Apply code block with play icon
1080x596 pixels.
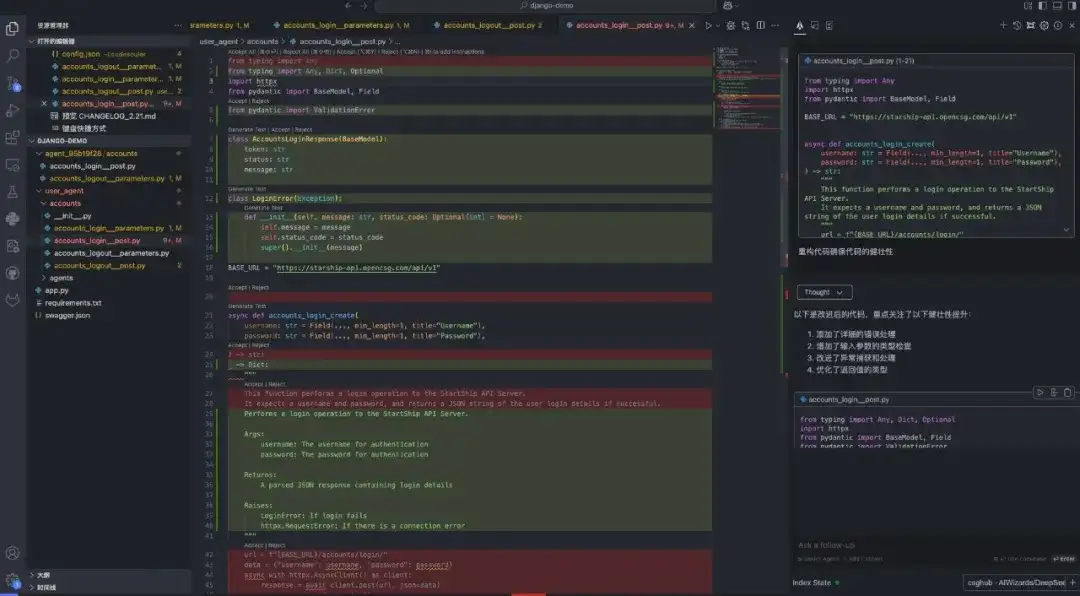pos(1040,393)
